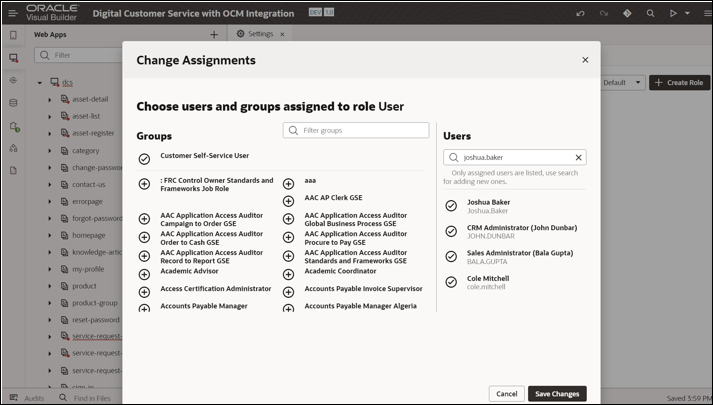Screen dimensions: 713x405
Task: Open the Git diamond icon in header
Action: tap(627, 13)
